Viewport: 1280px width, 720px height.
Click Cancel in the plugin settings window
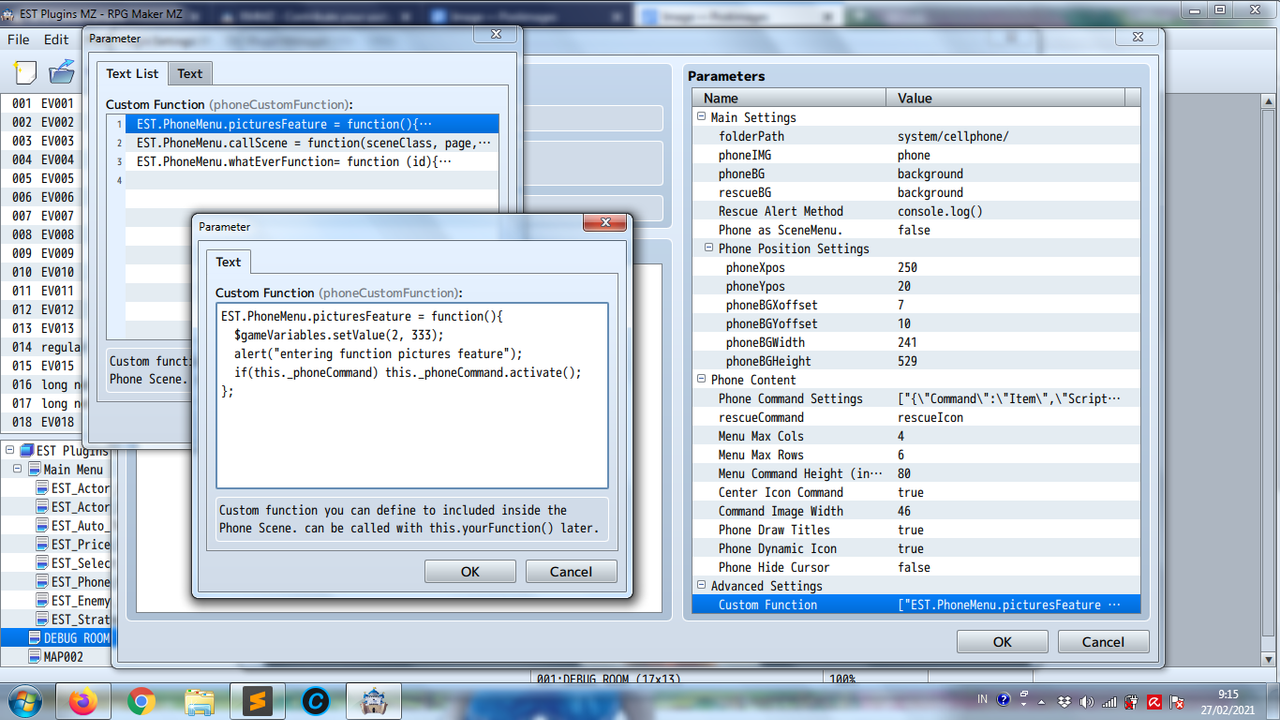(x=1103, y=642)
